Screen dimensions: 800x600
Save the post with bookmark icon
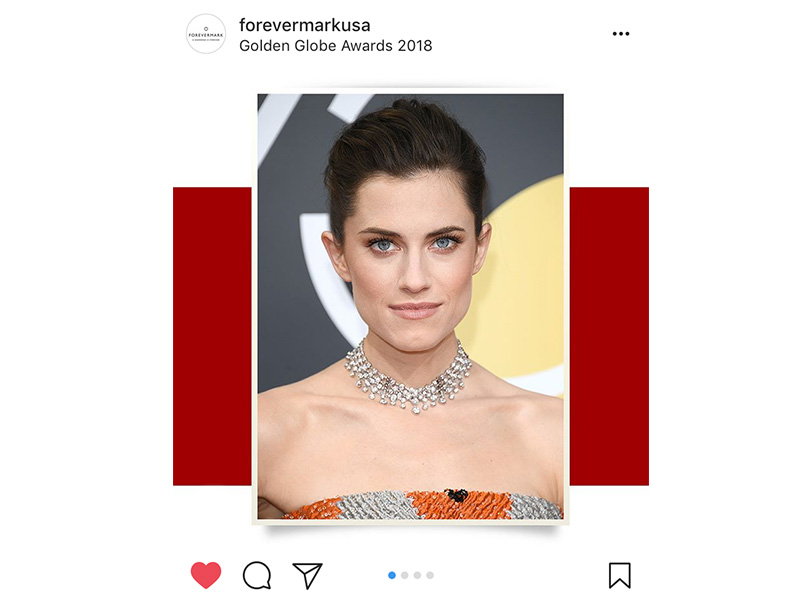[620, 576]
